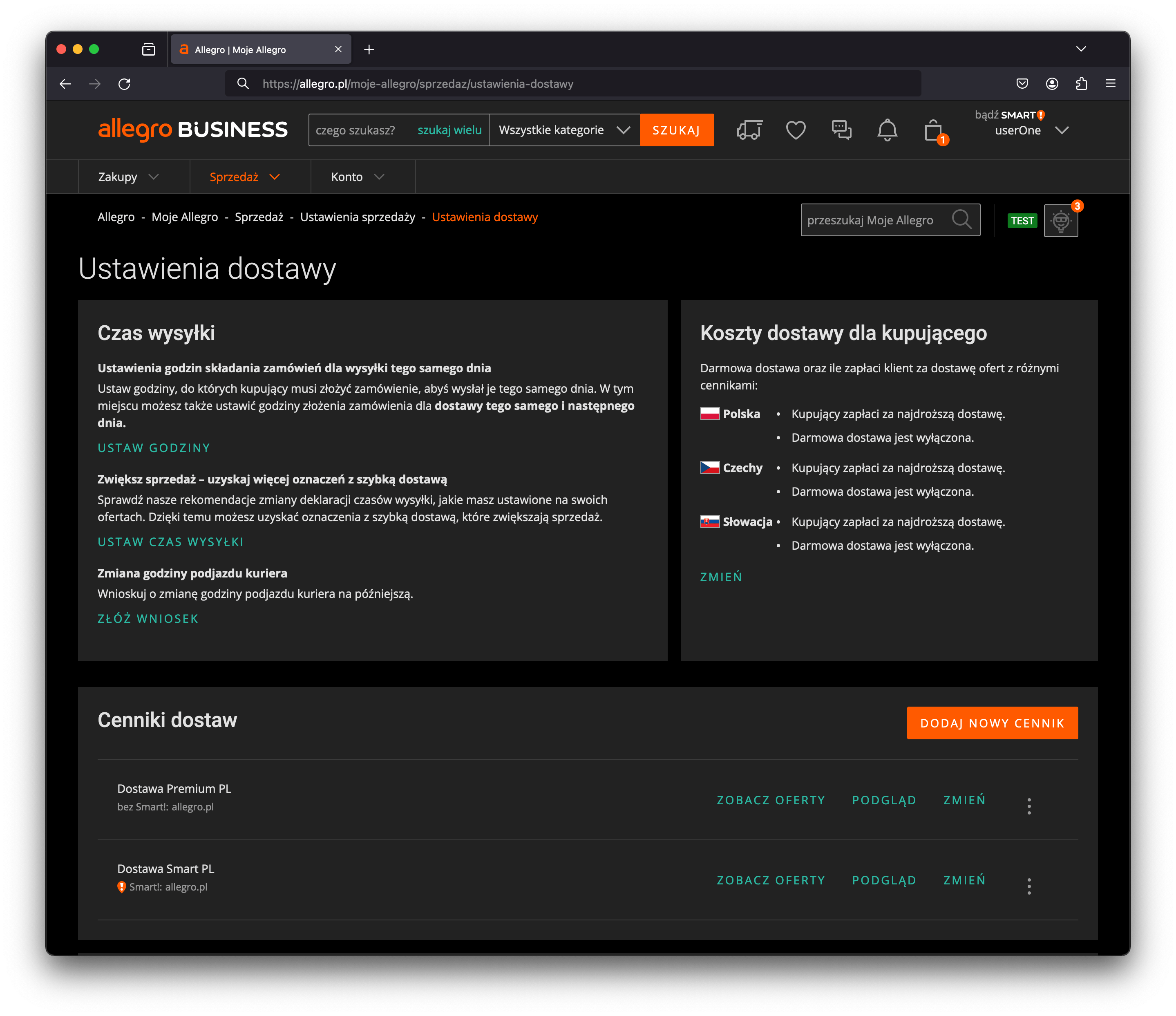Close the Allegro Moje Allegro tab
Image resolution: width=1176 pixels, height=1016 pixels.
[338, 49]
